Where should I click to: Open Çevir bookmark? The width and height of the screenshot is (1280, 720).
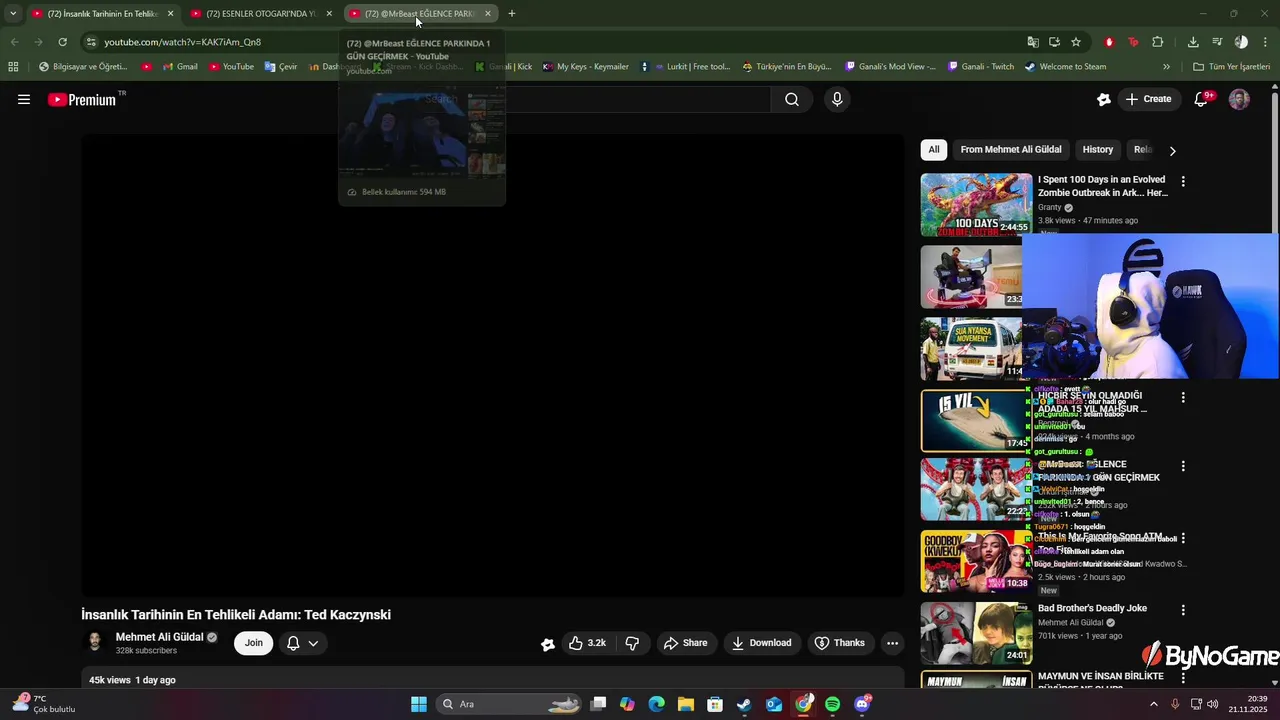pyautogui.click(x=281, y=67)
